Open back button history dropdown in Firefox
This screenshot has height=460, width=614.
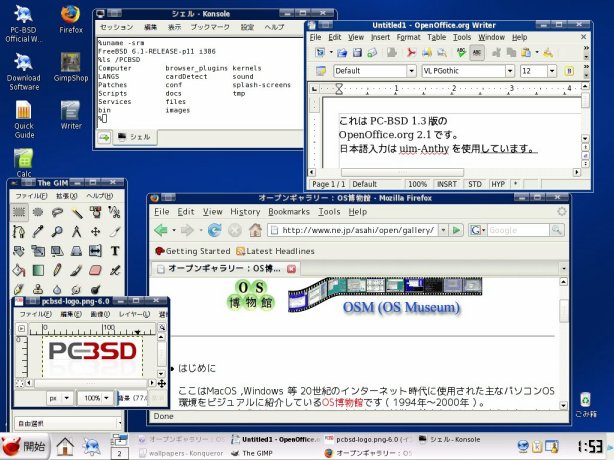174,230
